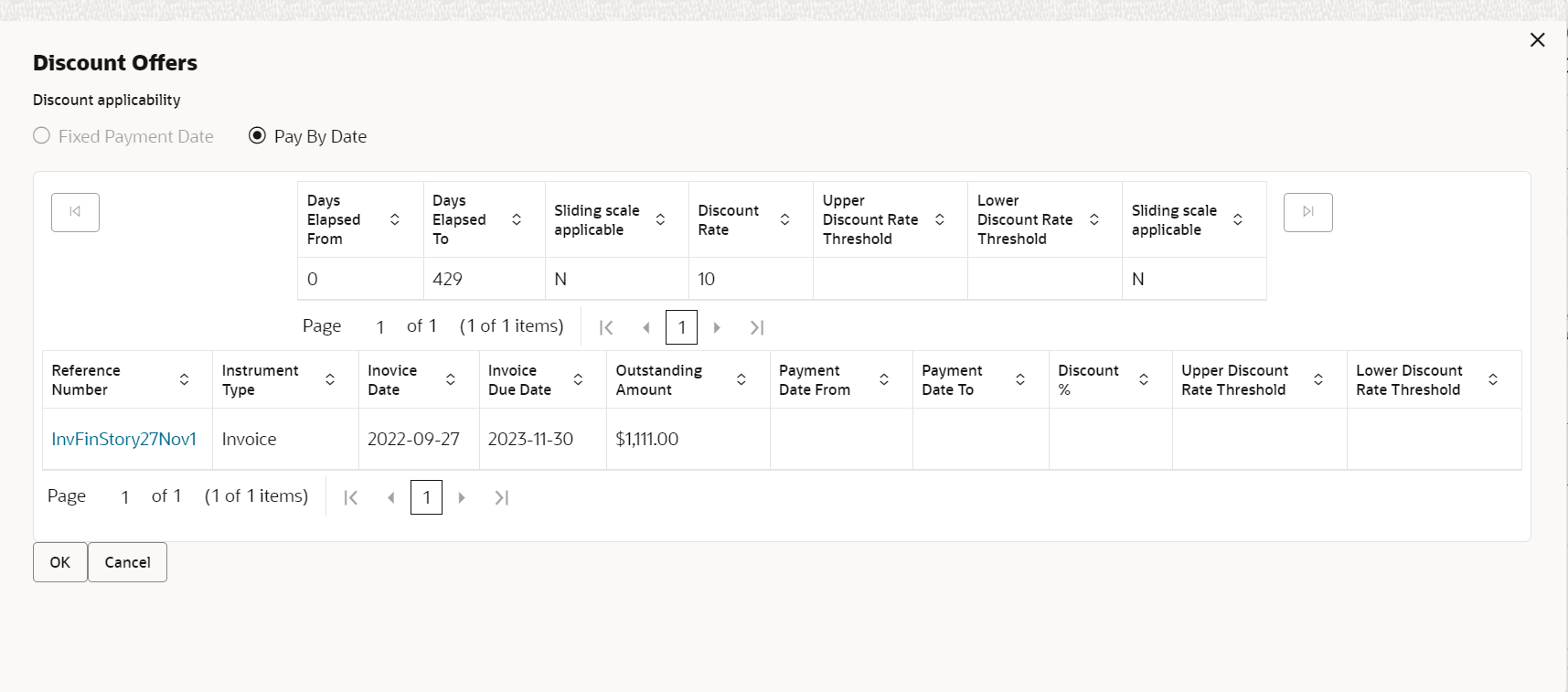Screen dimensions: 1568x692
Task: Select Fixed Payment Date radio option
Action: [42, 136]
